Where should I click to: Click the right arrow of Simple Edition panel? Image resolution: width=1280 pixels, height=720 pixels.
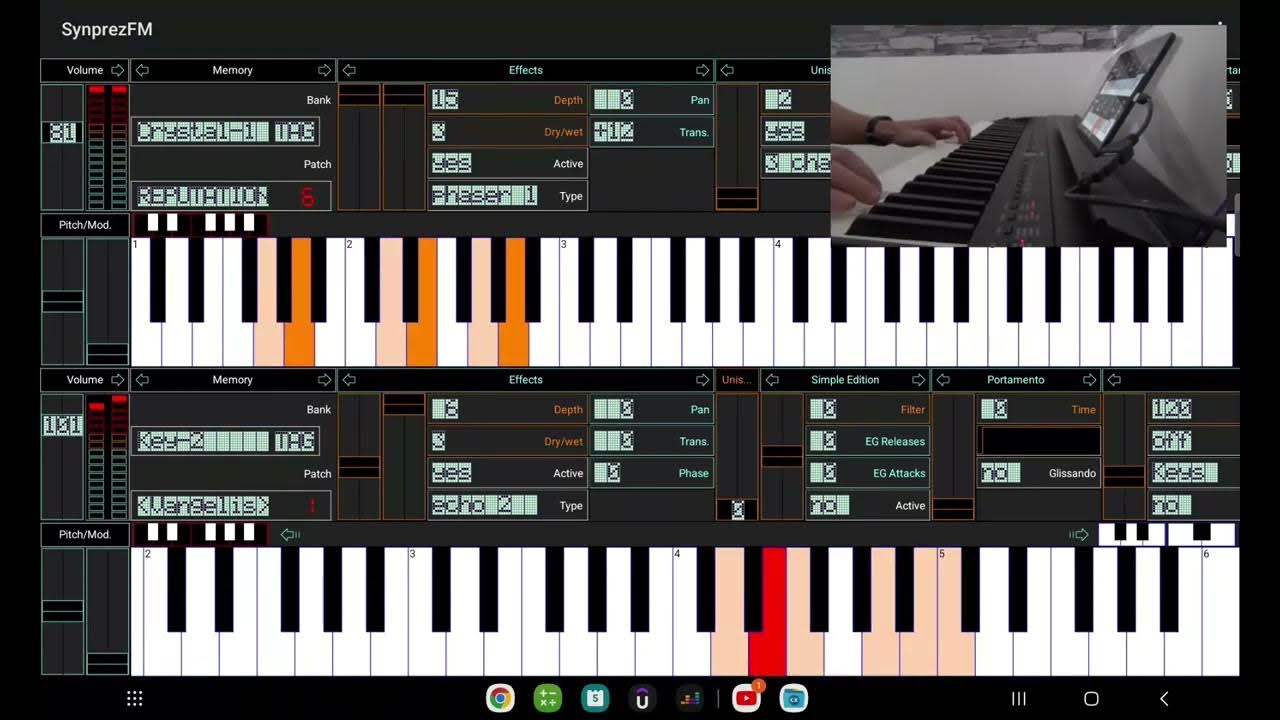click(918, 380)
